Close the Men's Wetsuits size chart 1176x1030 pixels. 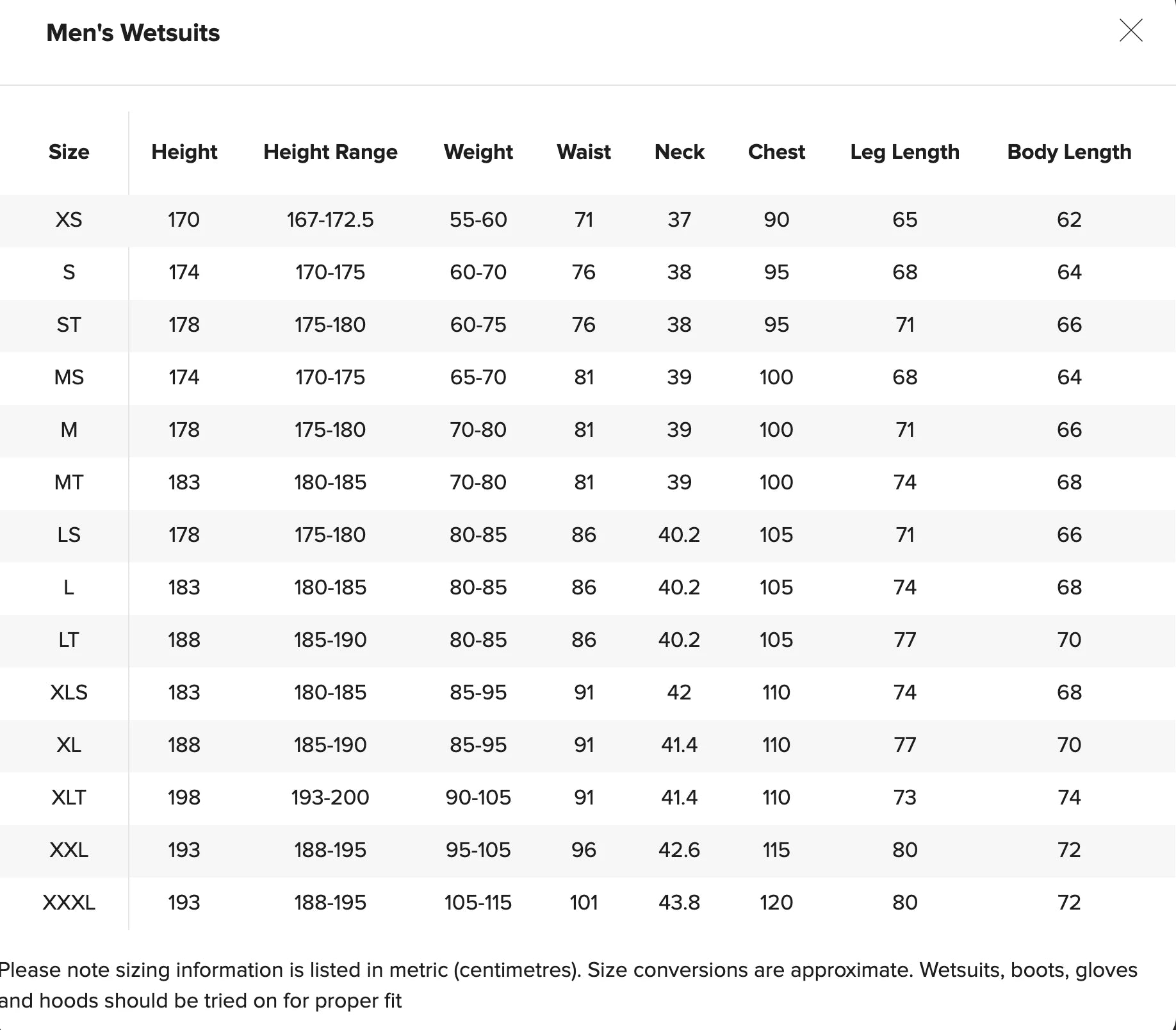pyautogui.click(x=1131, y=30)
